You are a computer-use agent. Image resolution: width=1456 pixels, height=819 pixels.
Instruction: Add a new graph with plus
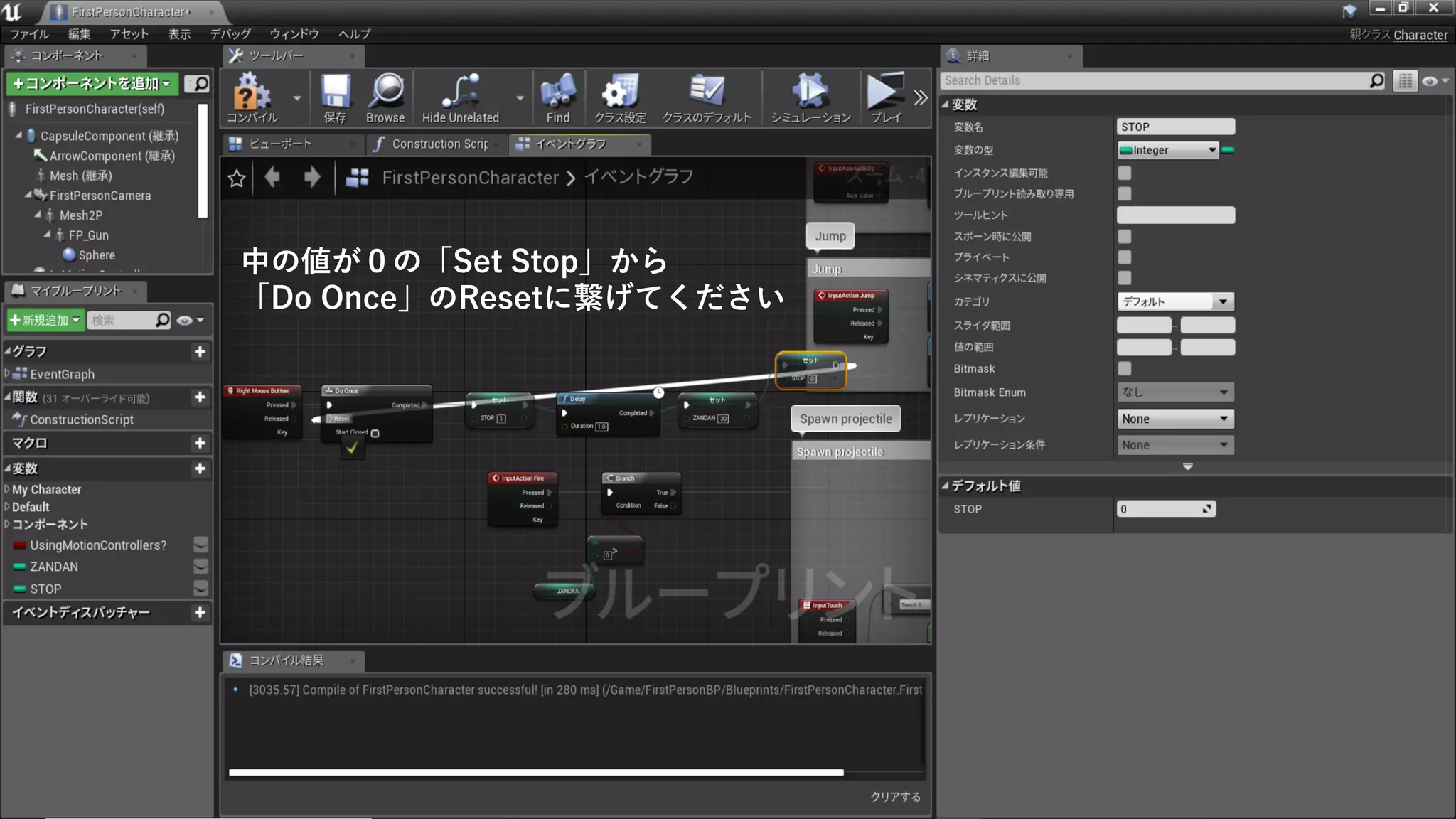200,351
